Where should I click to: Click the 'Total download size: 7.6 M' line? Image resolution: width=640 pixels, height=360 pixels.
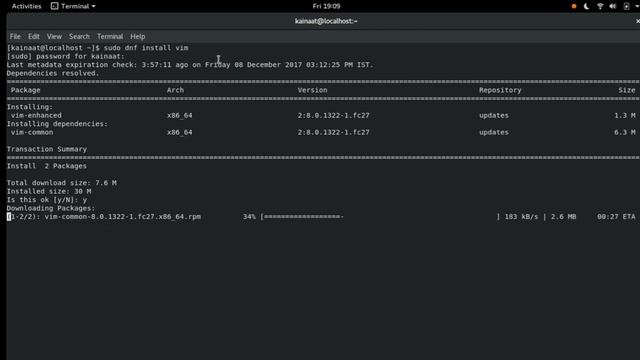pos(62,183)
